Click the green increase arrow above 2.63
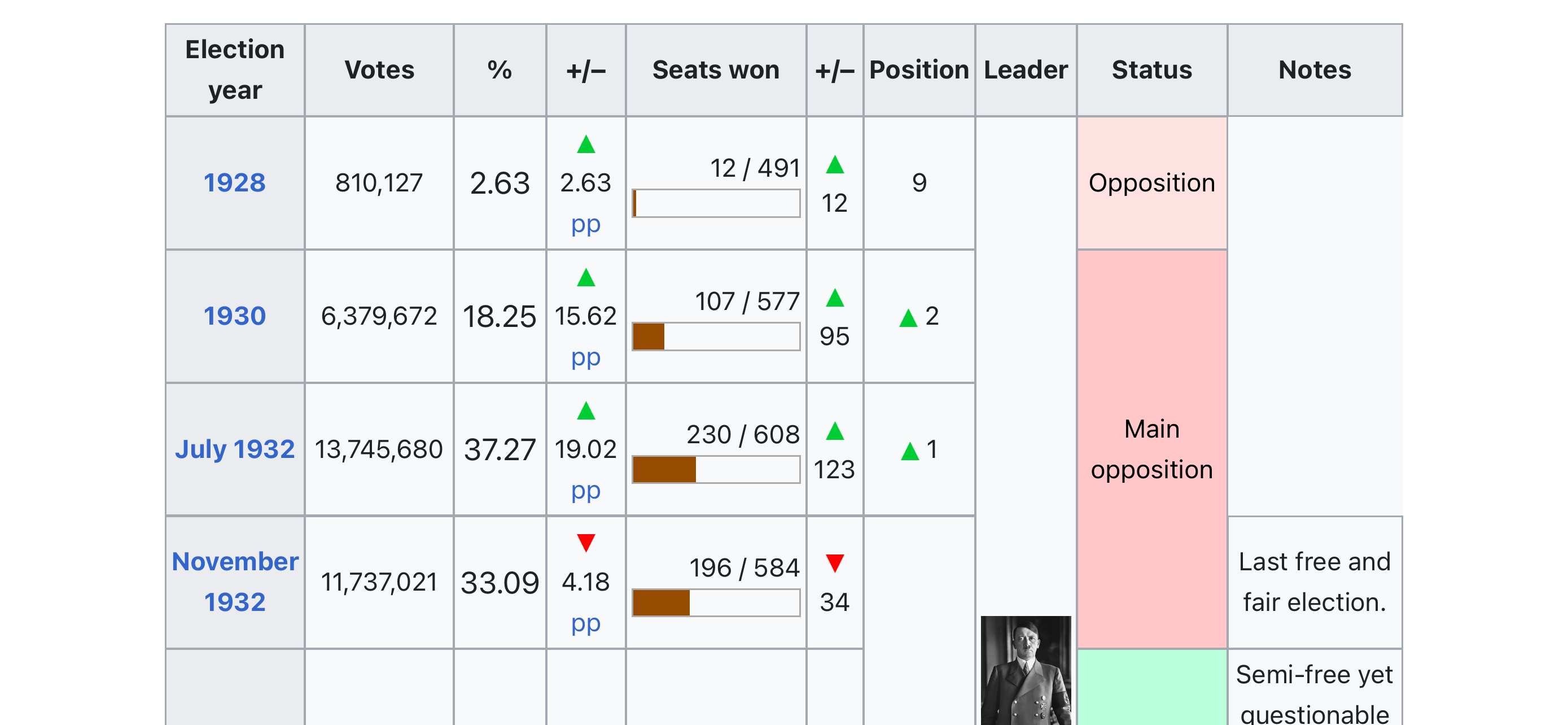Image resolution: width=1568 pixels, height=725 pixels. (585, 145)
